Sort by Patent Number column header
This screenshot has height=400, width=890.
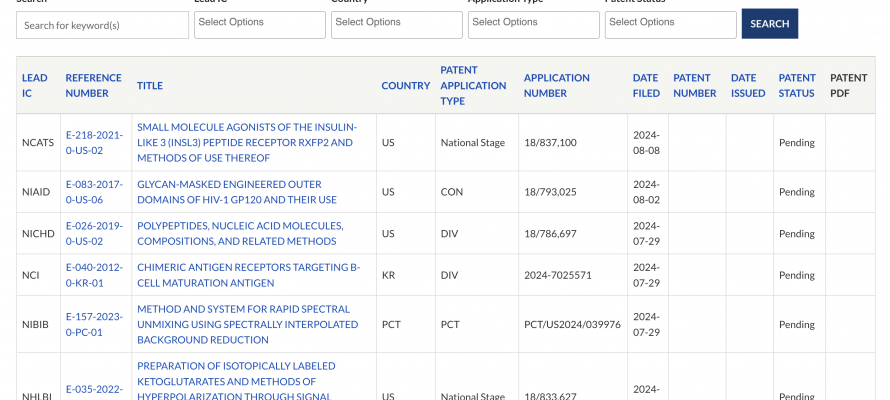point(694,86)
